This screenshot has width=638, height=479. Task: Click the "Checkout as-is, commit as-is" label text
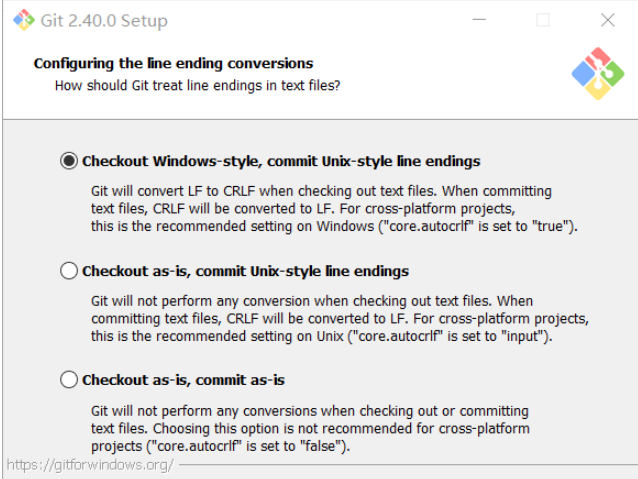click(183, 380)
